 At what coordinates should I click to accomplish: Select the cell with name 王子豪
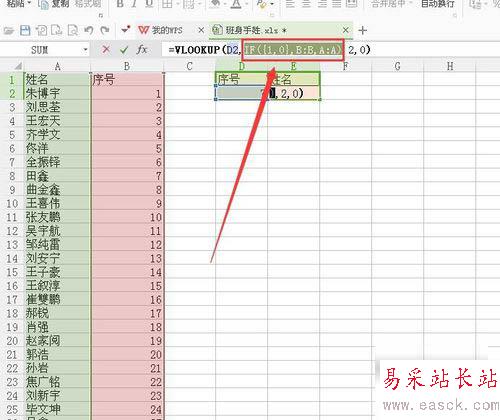click(x=57, y=272)
